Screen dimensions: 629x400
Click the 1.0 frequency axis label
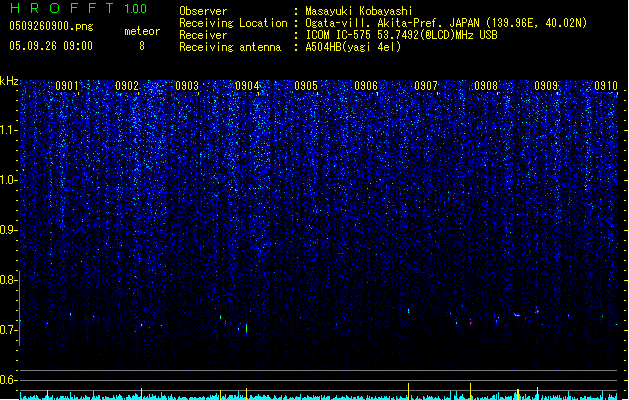tap(8, 180)
